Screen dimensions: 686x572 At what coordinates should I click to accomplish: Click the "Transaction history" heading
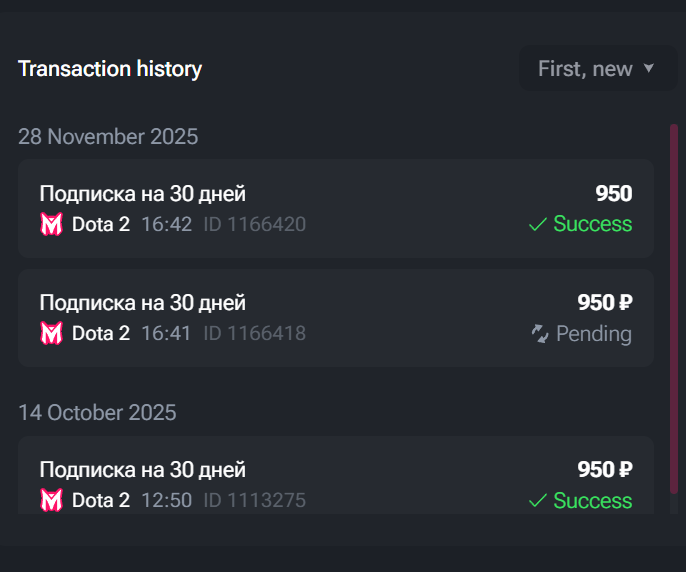pyautogui.click(x=110, y=69)
